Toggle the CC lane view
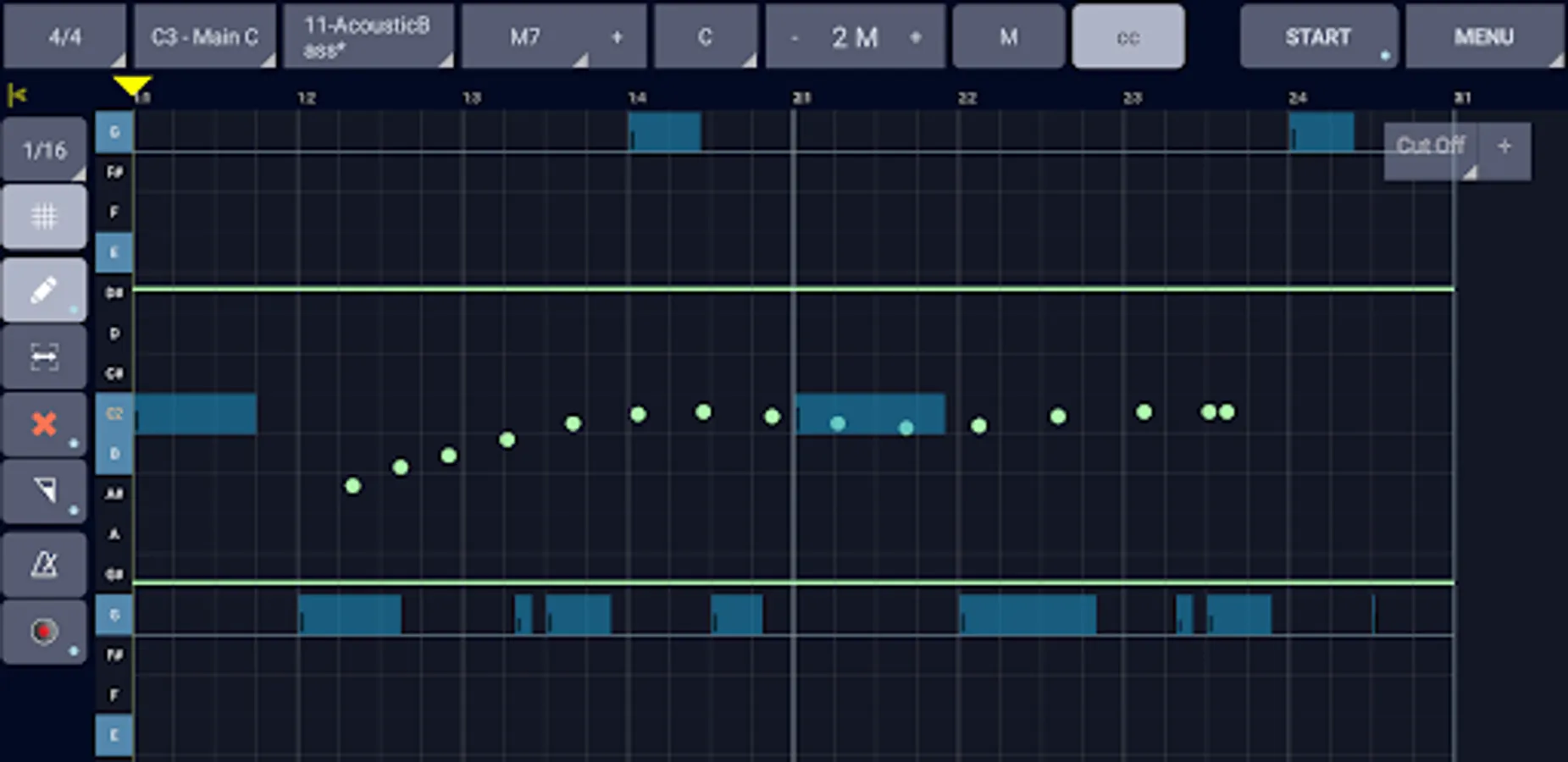Viewport: 1568px width, 762px height. point(1128,36)
